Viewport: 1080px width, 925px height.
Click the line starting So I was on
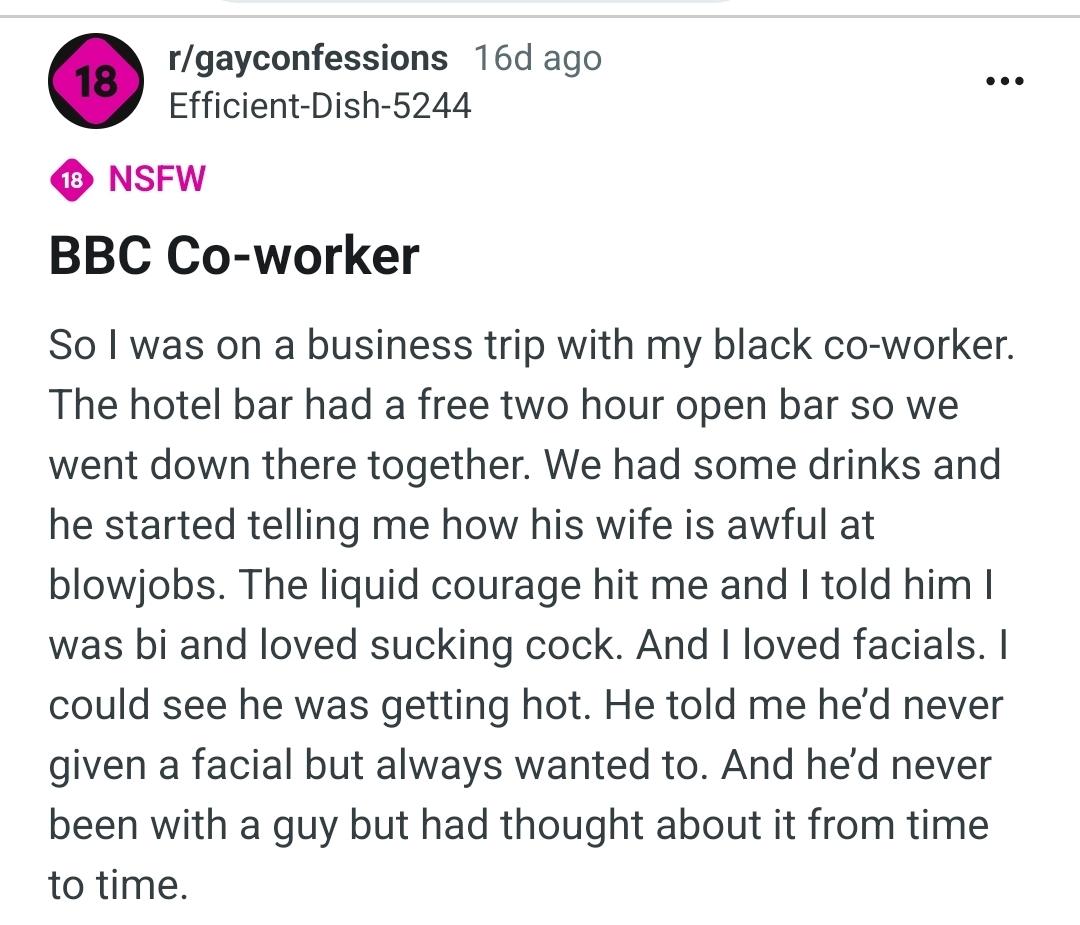[x=531, y=346]
